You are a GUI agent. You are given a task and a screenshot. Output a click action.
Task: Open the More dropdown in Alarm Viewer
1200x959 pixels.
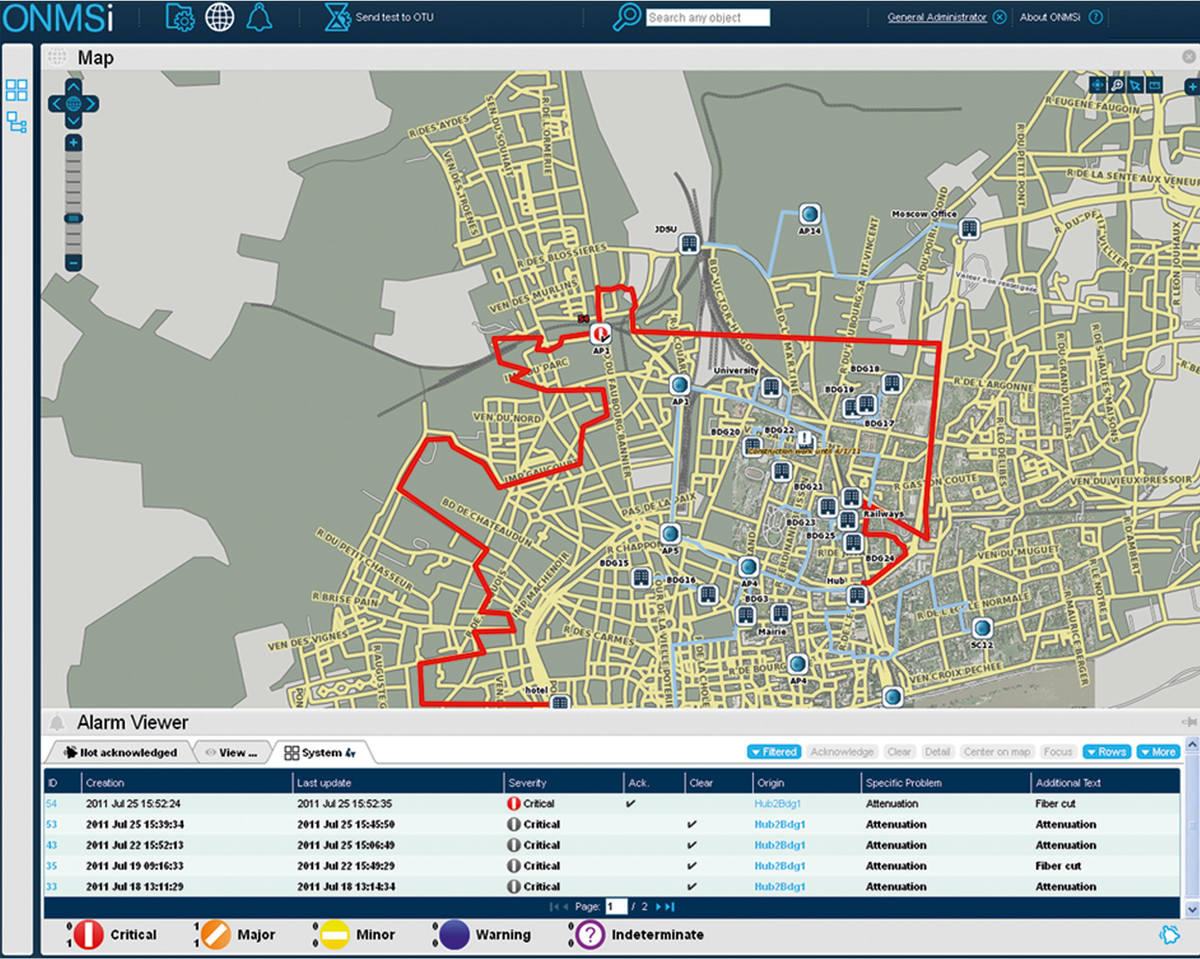(1158, 751)
